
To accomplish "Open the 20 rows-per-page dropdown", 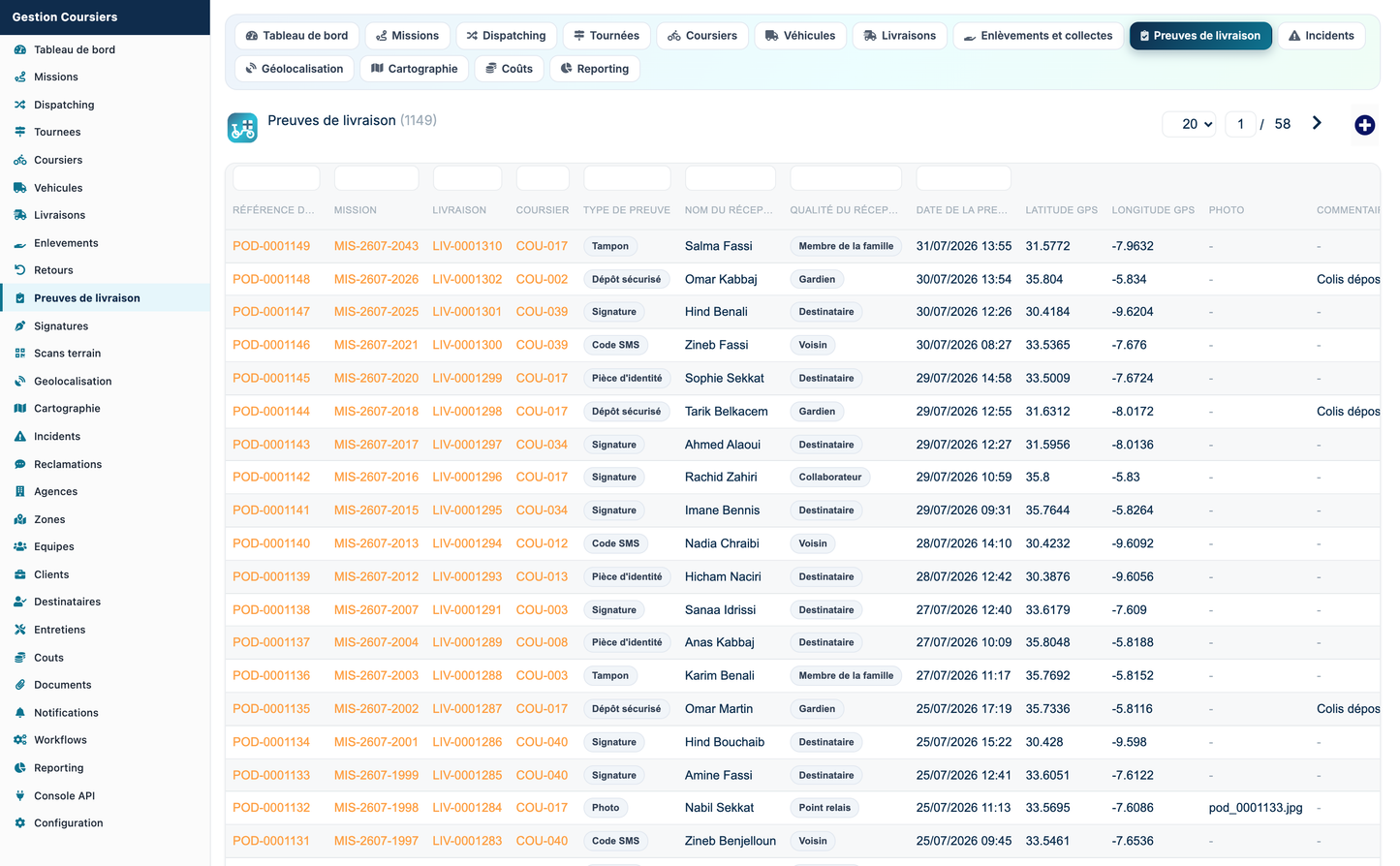I will point(1189,124).
